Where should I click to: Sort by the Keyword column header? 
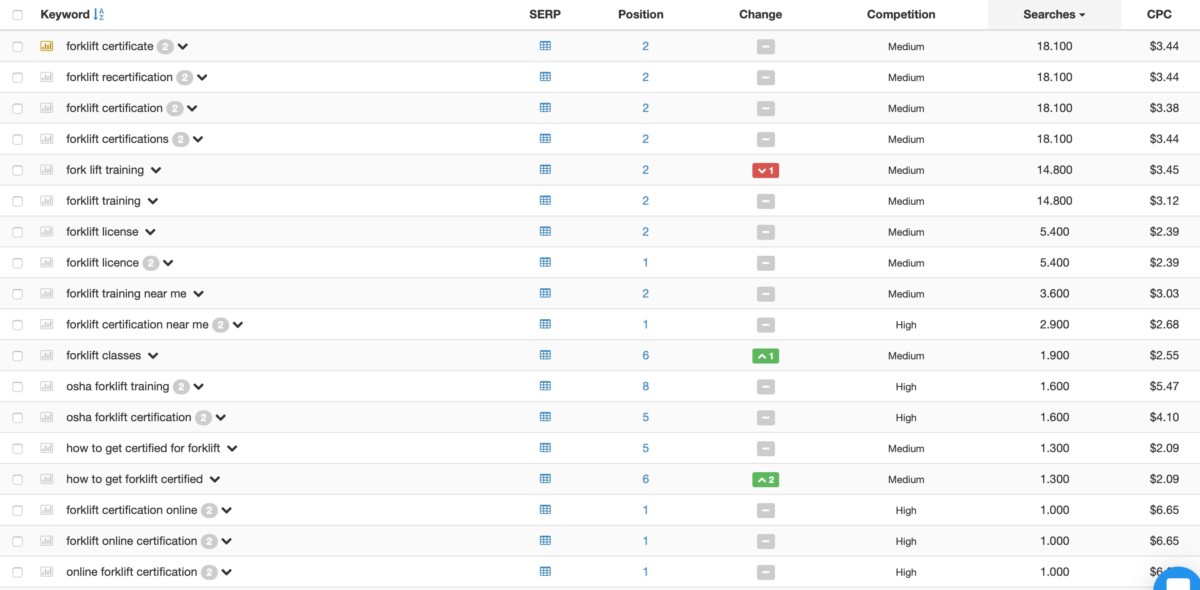click(x=65, y=15)
